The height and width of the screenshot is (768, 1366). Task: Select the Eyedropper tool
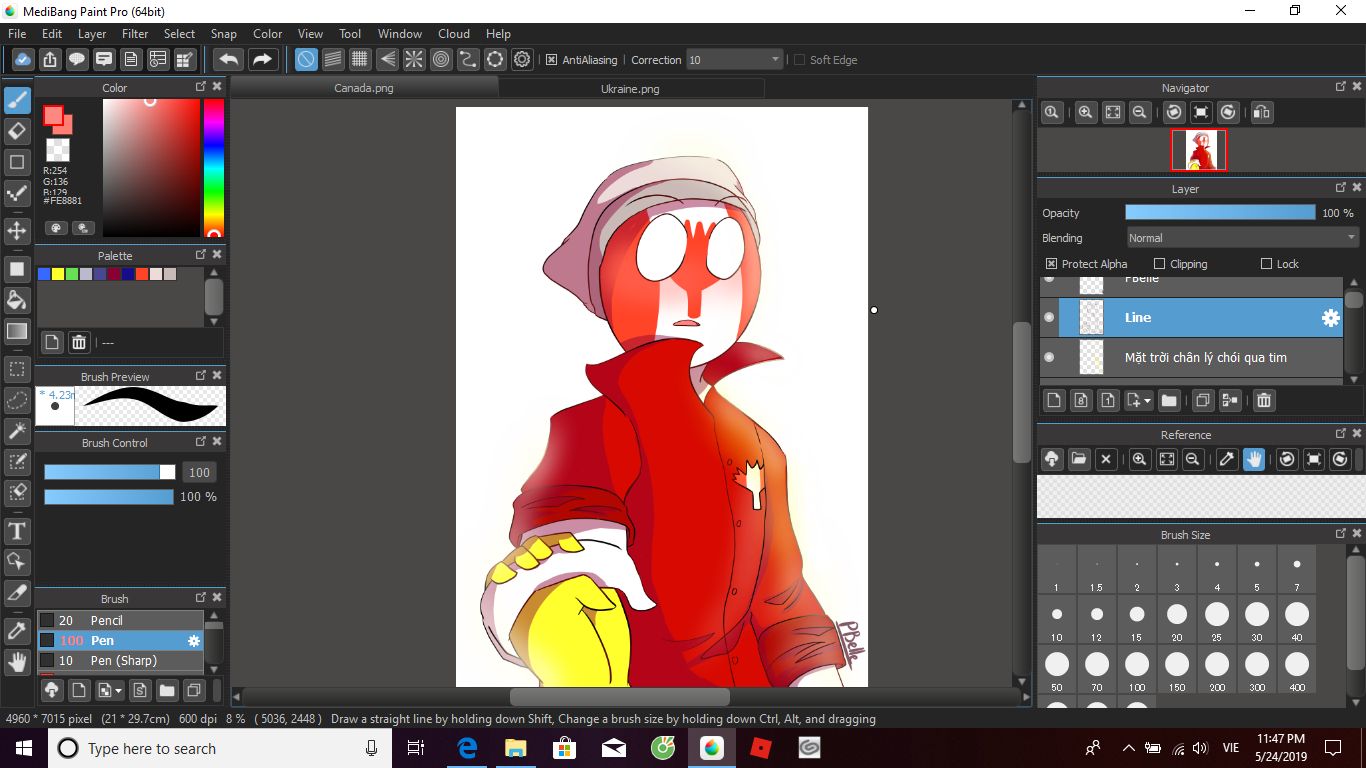tap(17, 631)
